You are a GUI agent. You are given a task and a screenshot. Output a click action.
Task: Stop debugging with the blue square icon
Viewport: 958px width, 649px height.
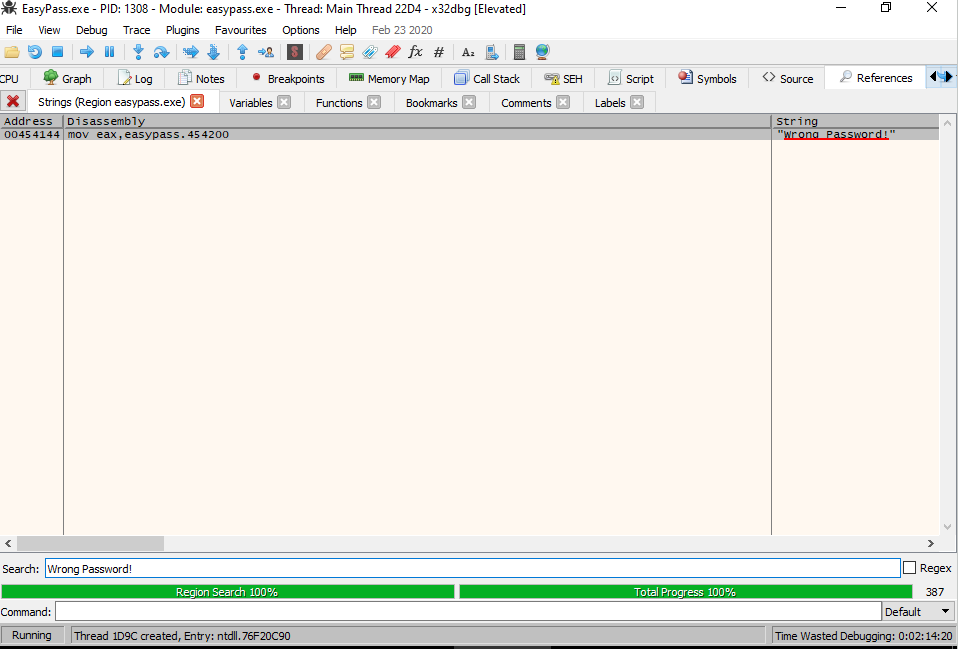[x=57, y=52]
